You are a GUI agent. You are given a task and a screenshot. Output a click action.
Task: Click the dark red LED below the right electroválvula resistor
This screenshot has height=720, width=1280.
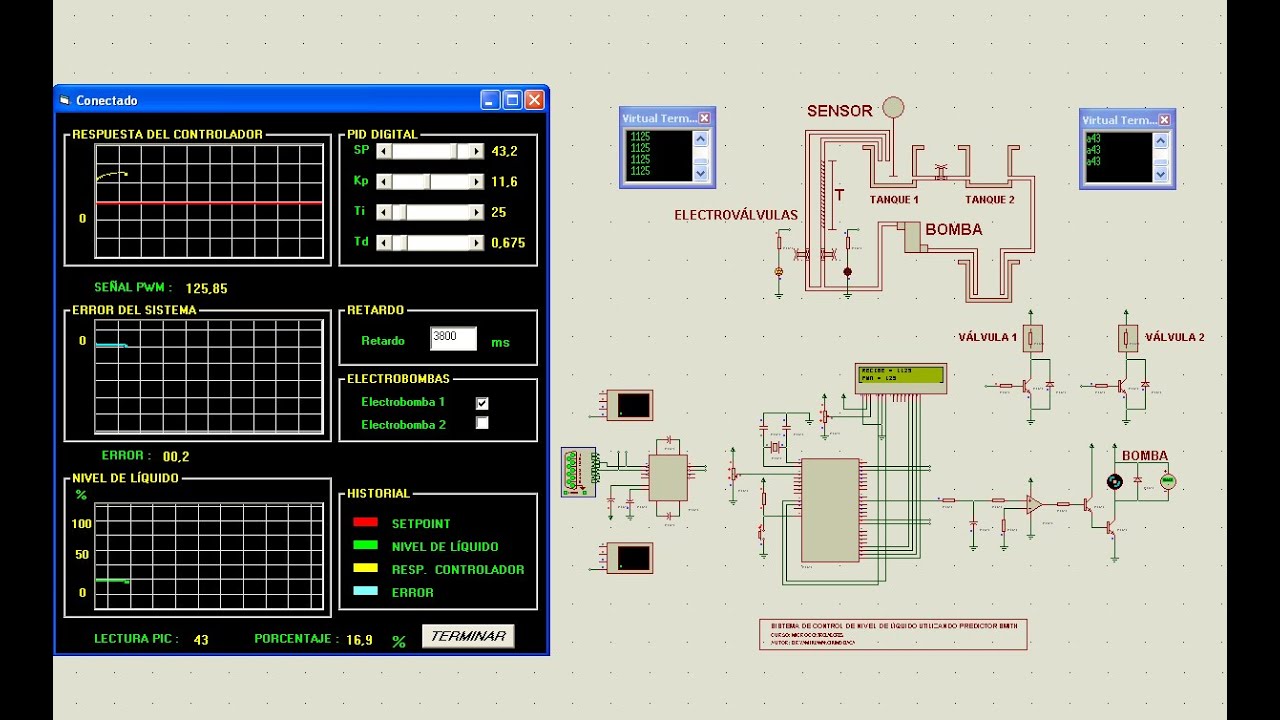(x=847, y=271)
